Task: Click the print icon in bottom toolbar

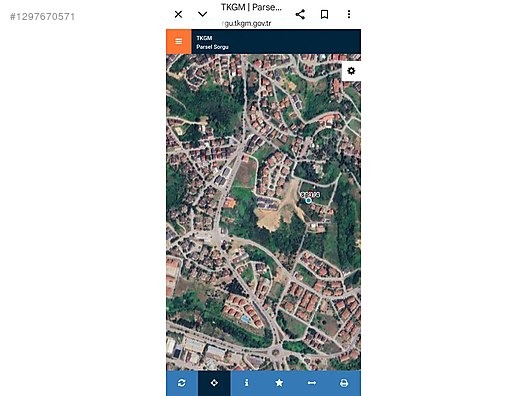Action: pyautogui.click(x=344, y=383)
